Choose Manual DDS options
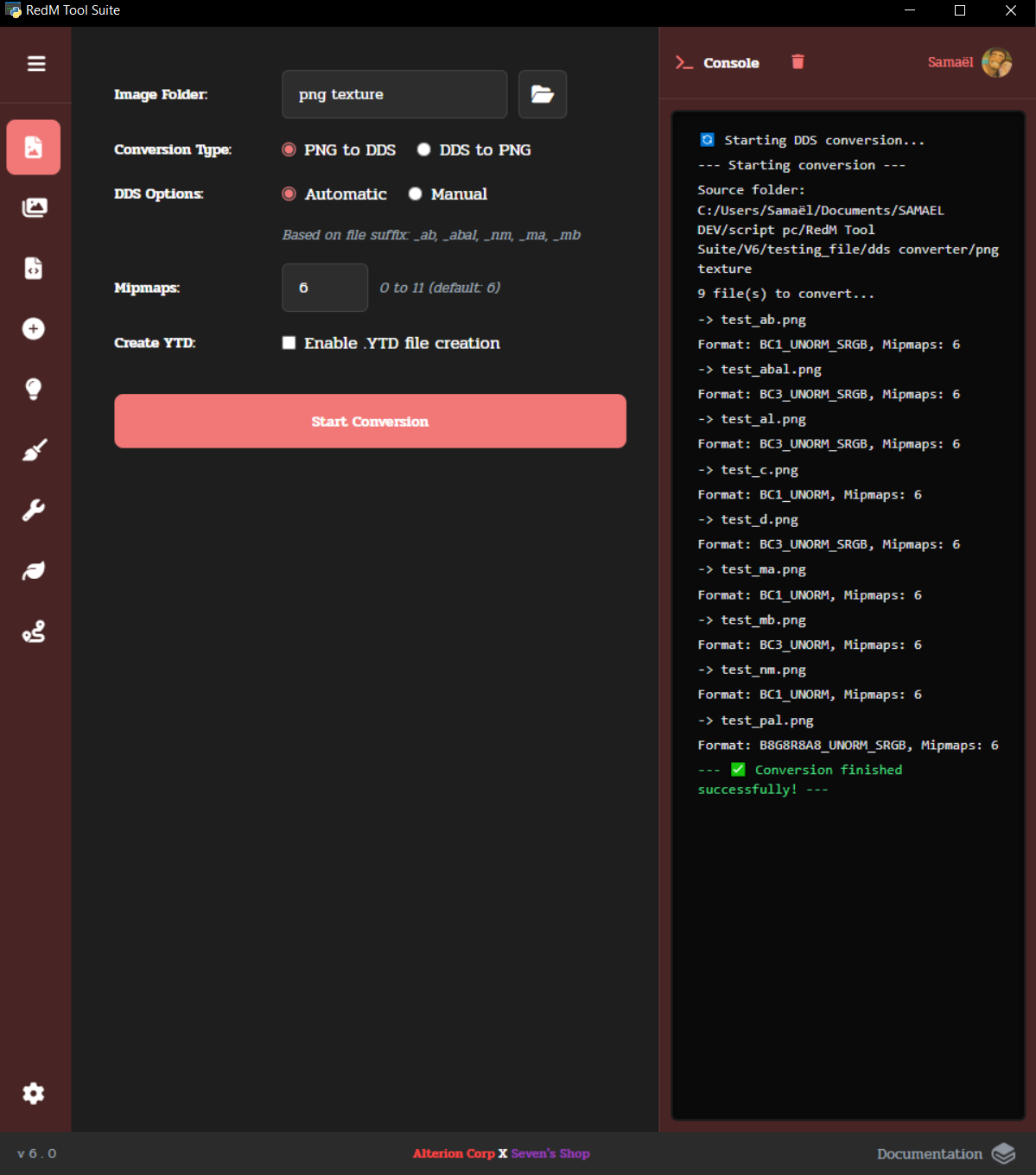1036x1175 pixels. 416,194
